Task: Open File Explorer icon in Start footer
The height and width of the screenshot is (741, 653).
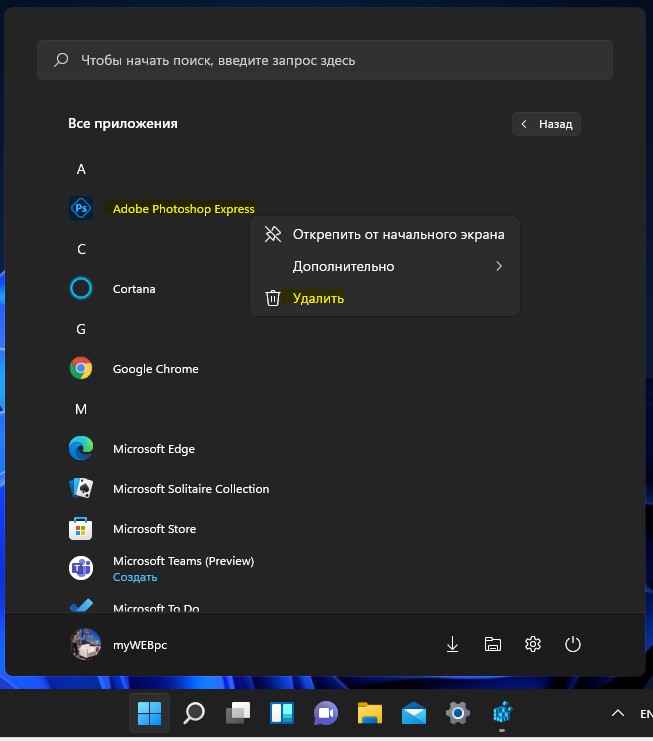Action: [492, 644]
